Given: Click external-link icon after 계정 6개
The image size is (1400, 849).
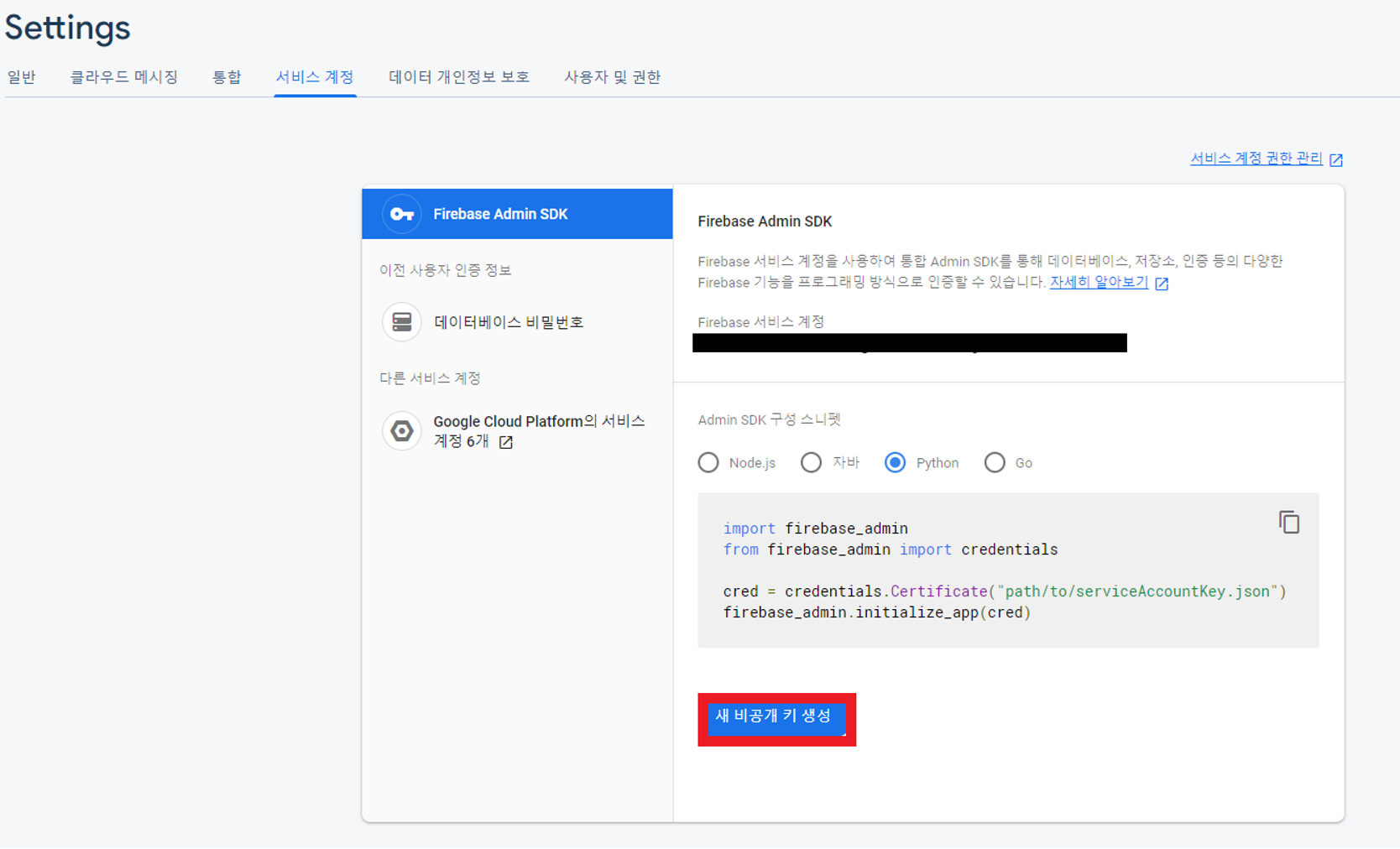Looking at the screenshot, I should point(505,442).
